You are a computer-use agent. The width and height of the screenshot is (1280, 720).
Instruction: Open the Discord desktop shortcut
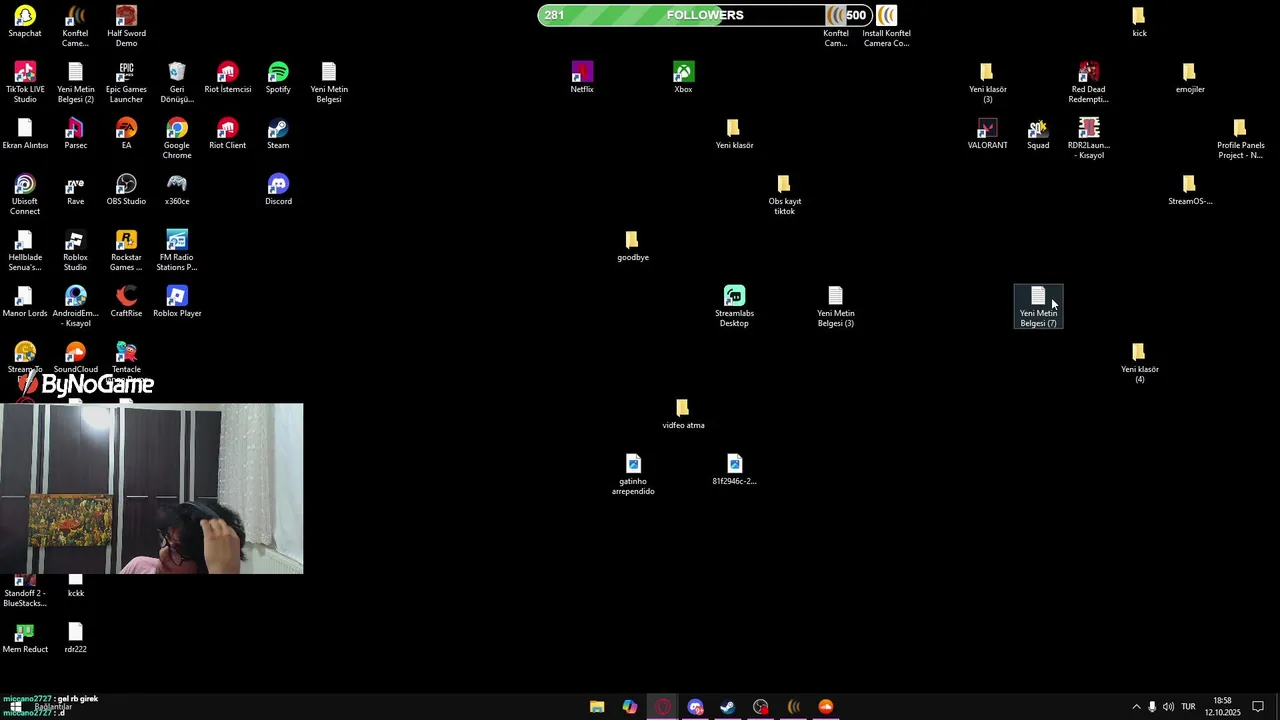(278, 191)
